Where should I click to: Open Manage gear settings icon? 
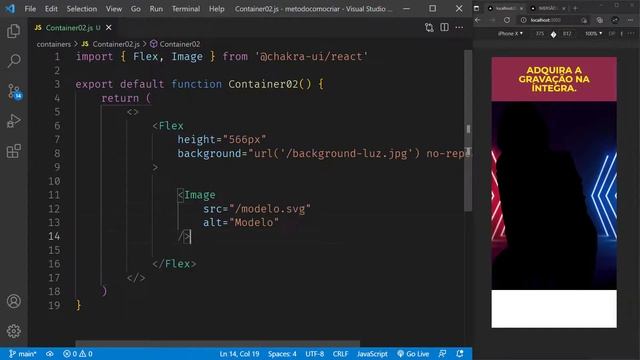(x=13, y=331)
